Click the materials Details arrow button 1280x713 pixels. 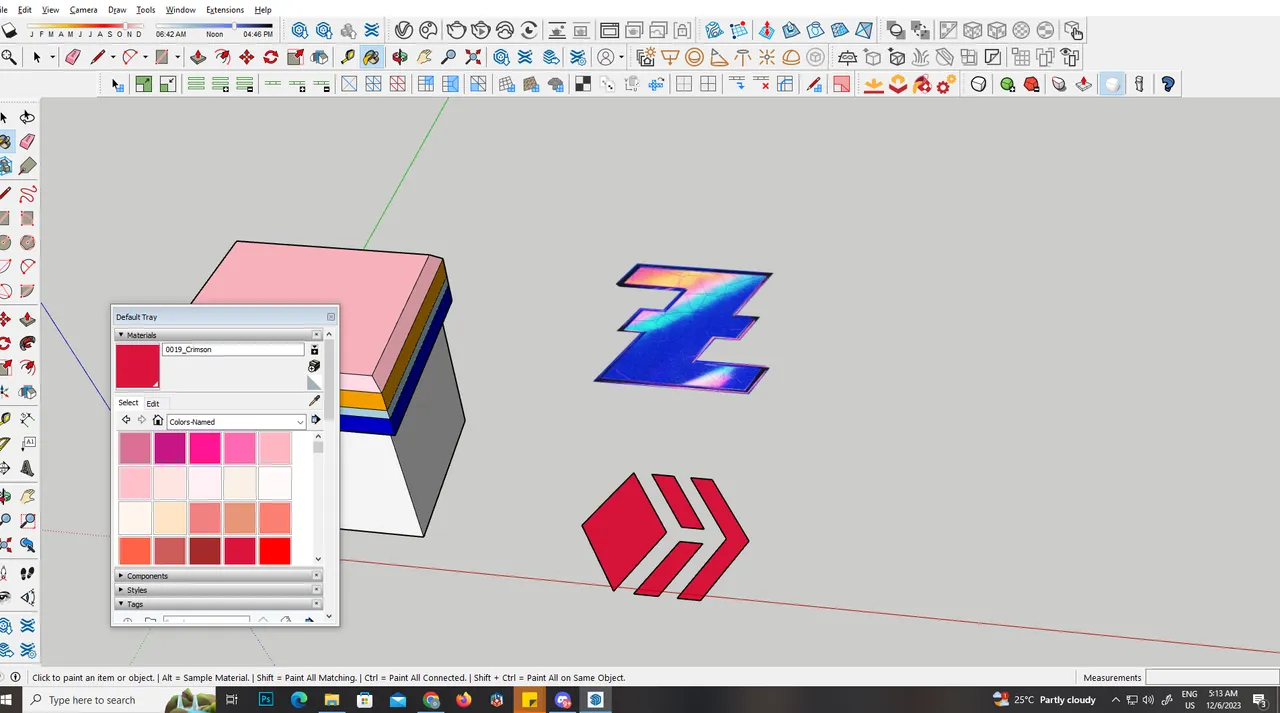click(x=315, y=421)
